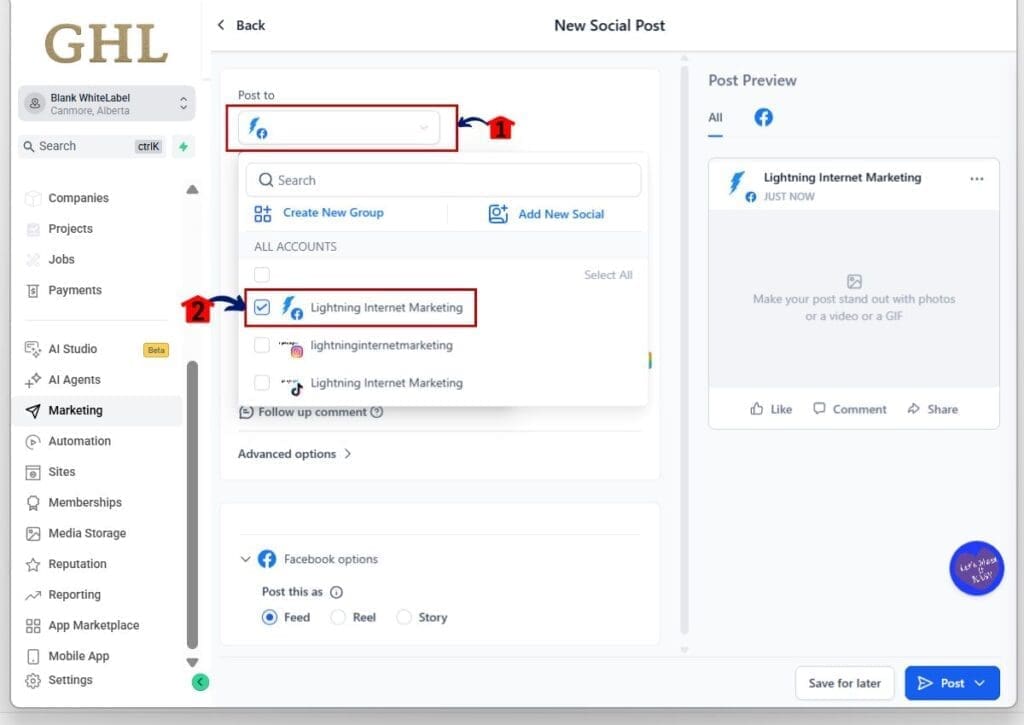Screen dimensions: 1024x725
Task: Click the Like thumbs-up icon
Action: pos(756,409)
